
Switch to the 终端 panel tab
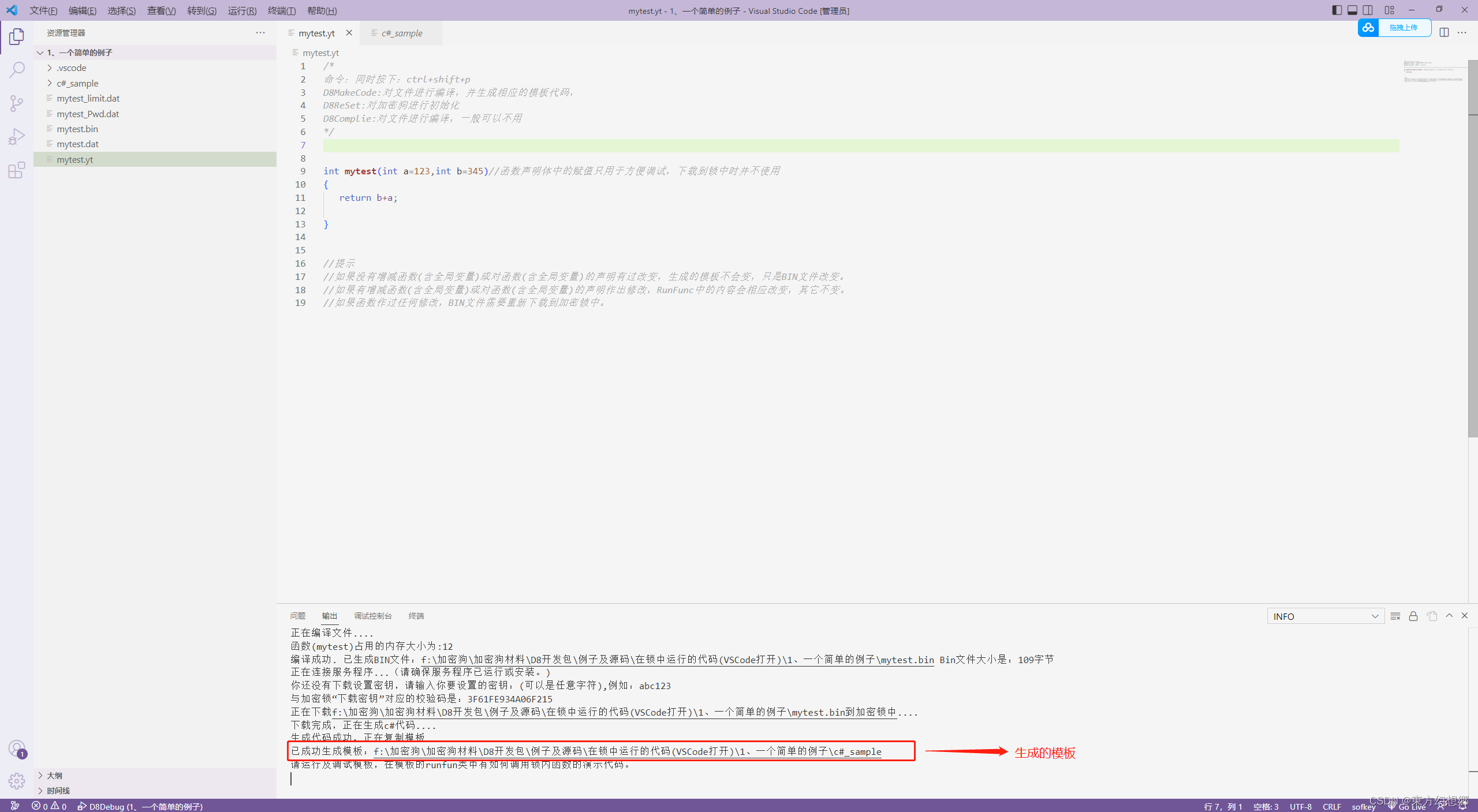[416, 616]
